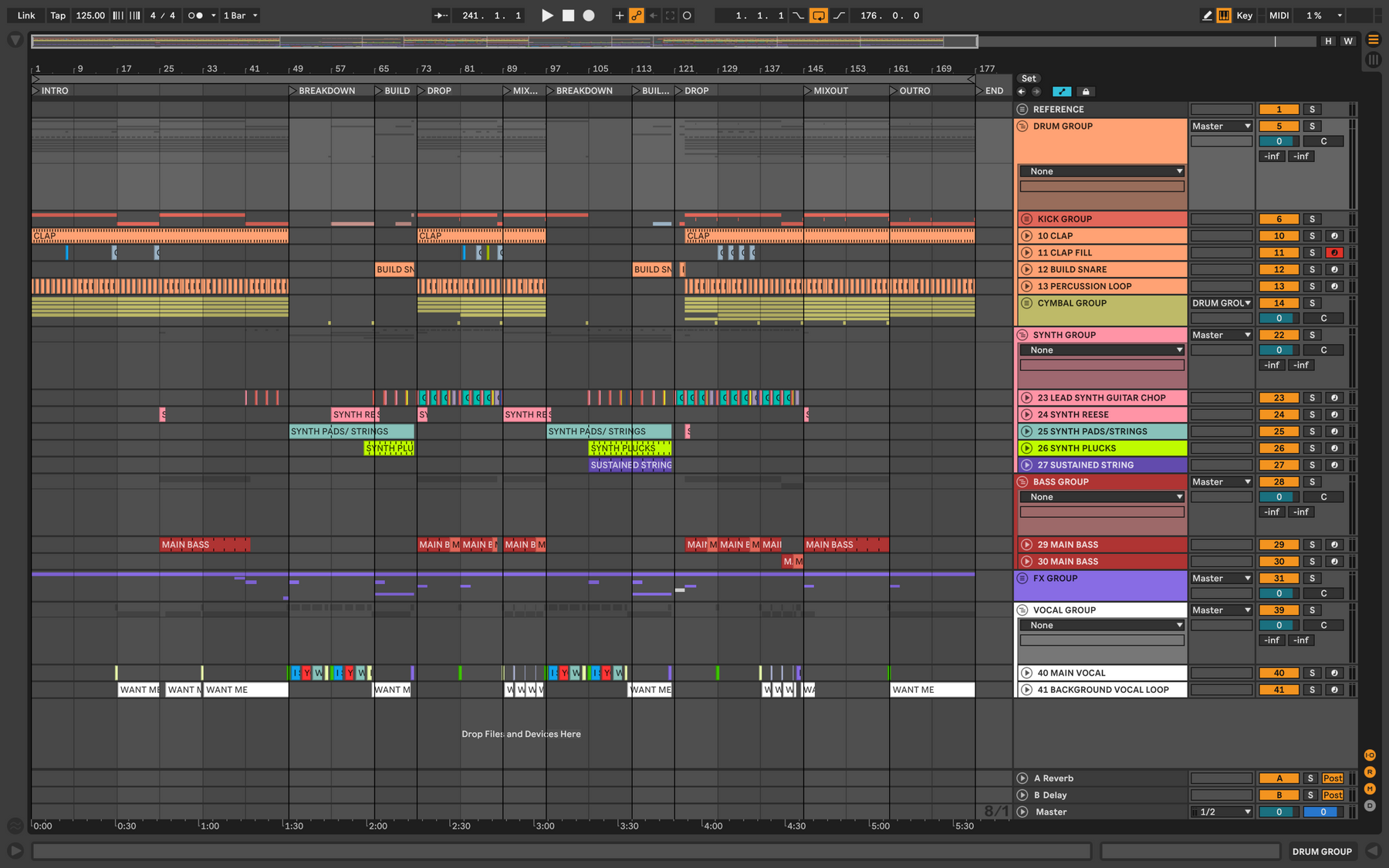Solo the 40 MAIN VOCAL track
Screen dimensions: 1389x868
[x=1312, y=673]
